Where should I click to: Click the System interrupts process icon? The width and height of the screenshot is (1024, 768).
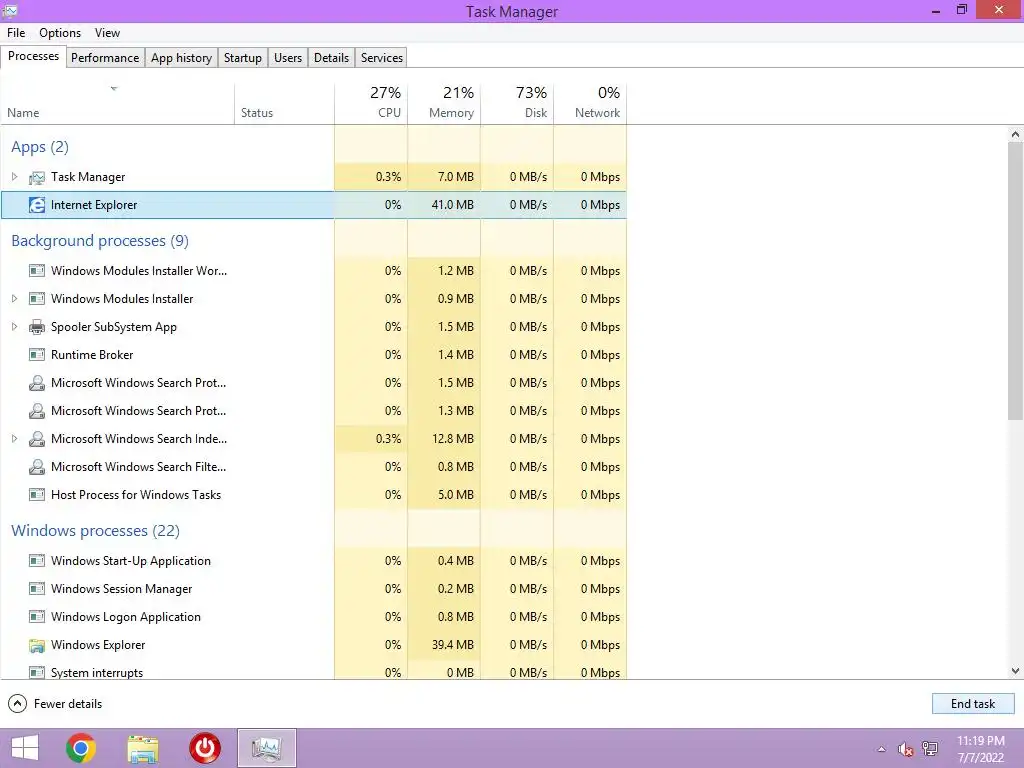coord(37,672)
